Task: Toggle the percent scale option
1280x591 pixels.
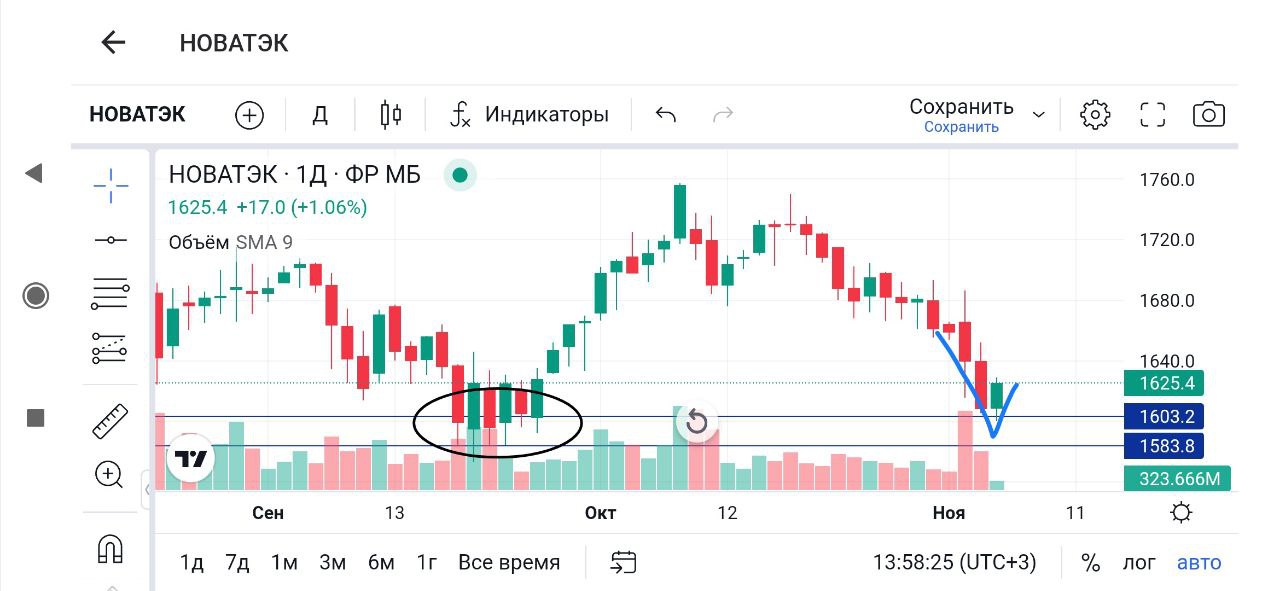Action: coord(1090,563)
